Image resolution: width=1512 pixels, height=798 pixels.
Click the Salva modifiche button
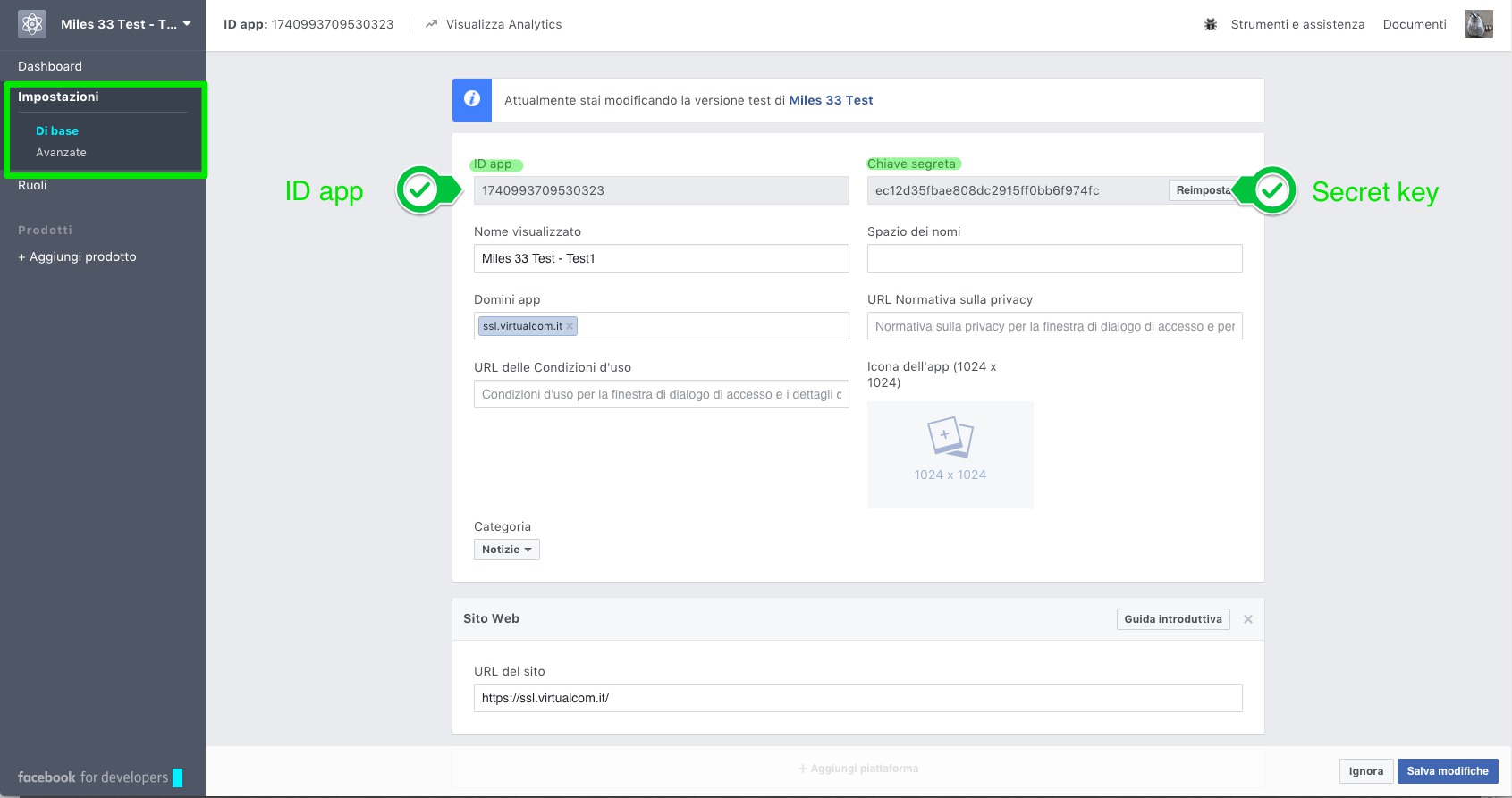coord(1447,771)
